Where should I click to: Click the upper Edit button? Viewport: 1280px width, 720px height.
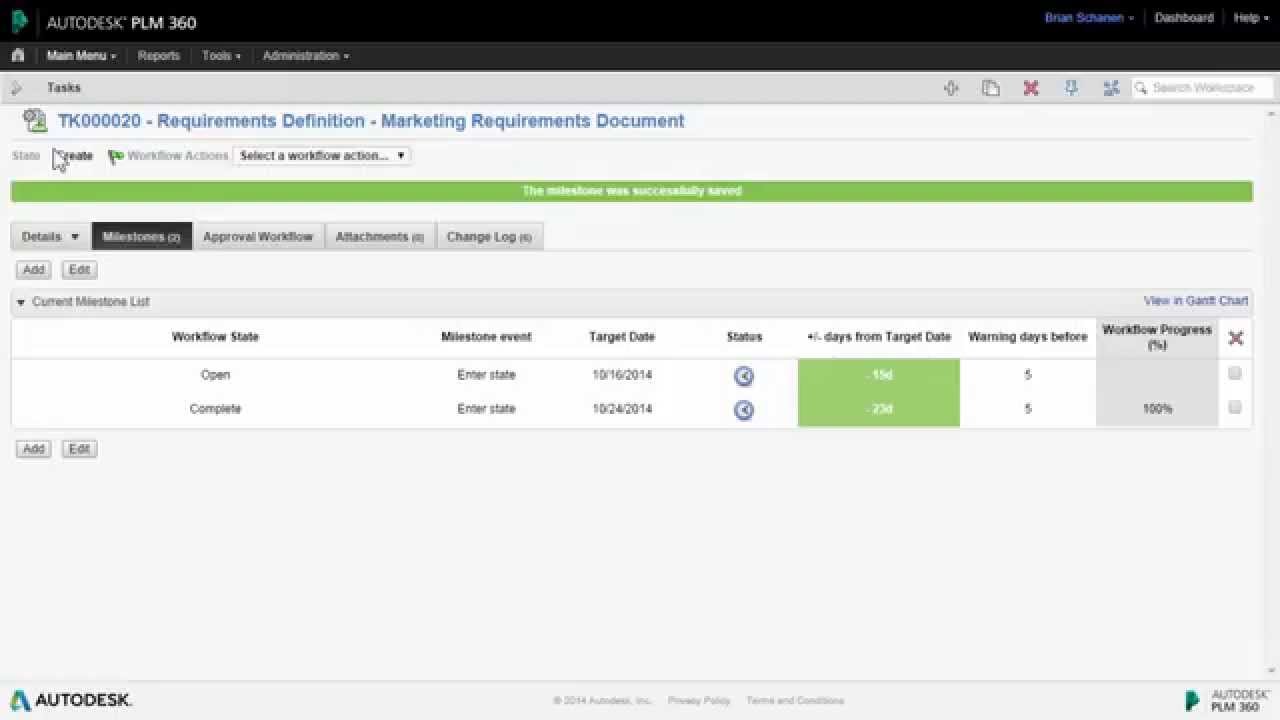coord(79,270)
